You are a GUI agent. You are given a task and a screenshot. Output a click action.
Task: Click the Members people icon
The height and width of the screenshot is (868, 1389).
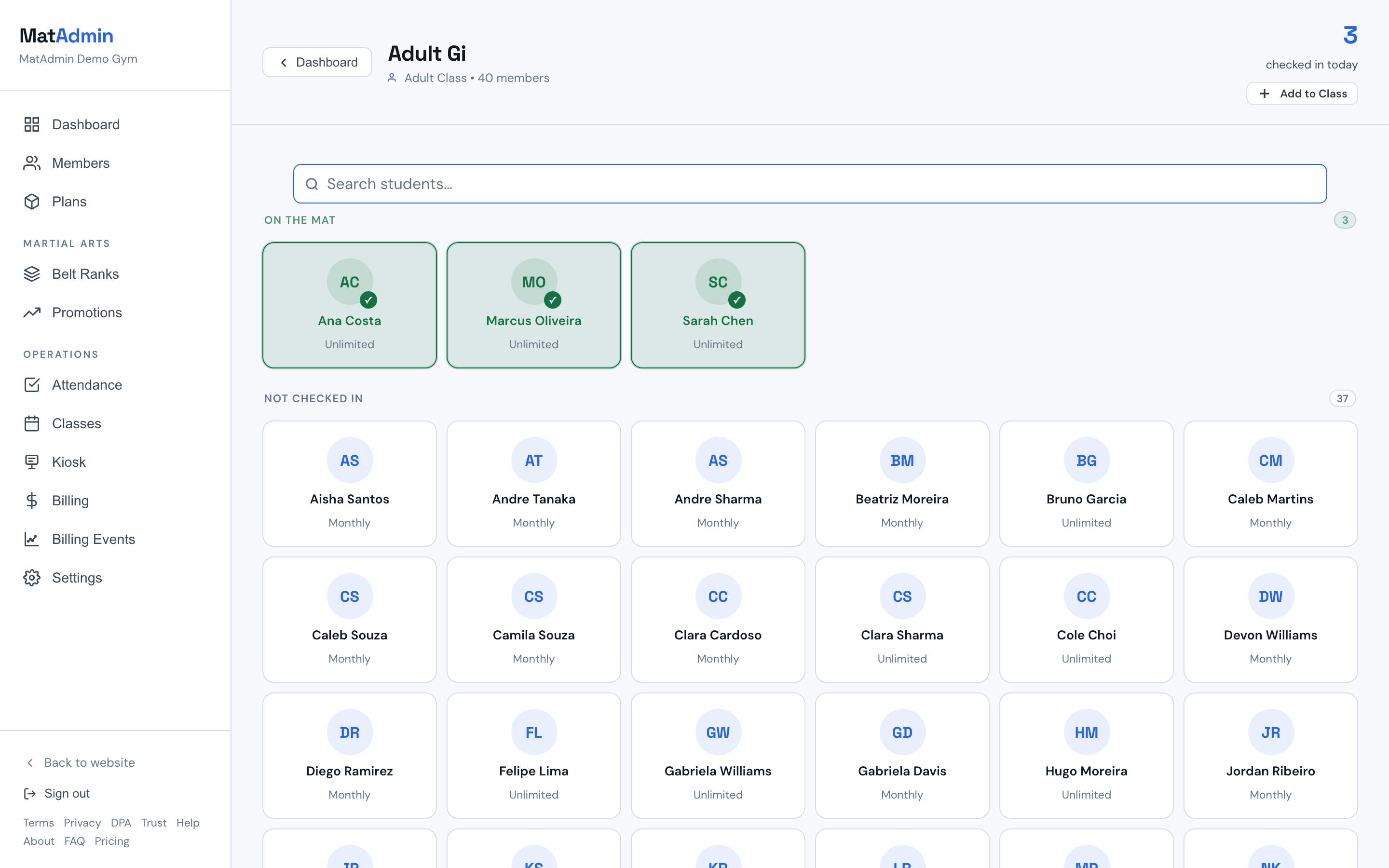click(x=31, y=163)
